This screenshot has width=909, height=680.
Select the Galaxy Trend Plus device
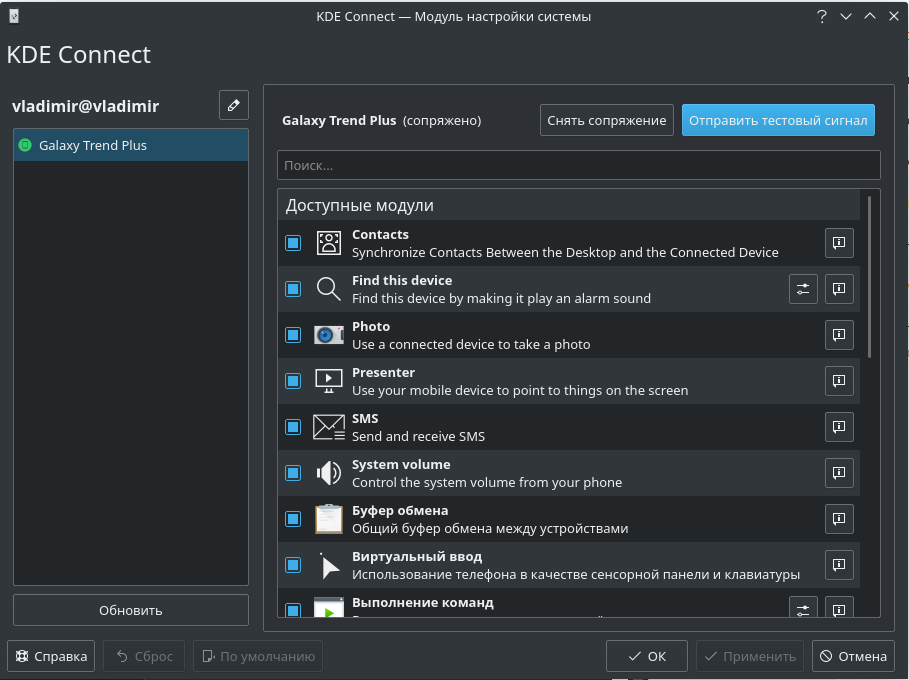point(130,144)
